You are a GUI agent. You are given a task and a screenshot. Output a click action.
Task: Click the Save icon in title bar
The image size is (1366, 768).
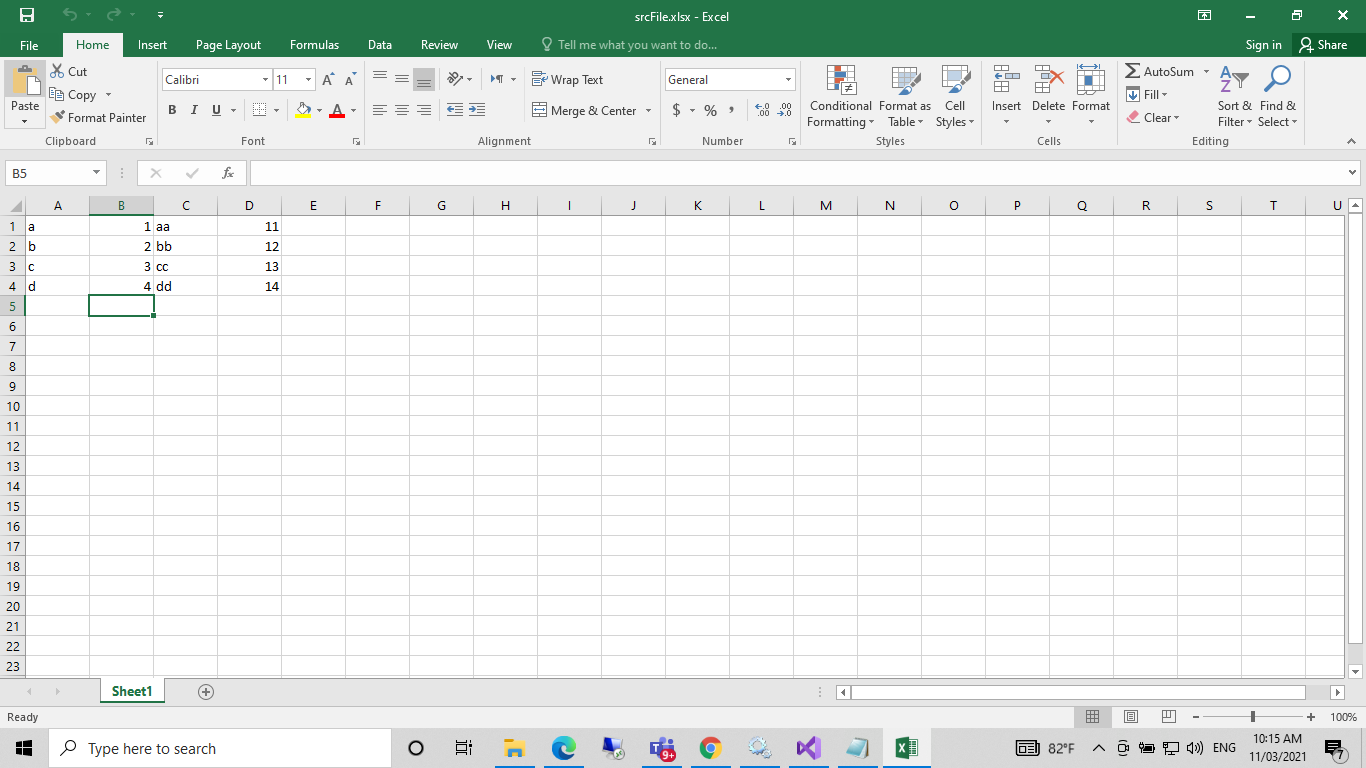27,16
